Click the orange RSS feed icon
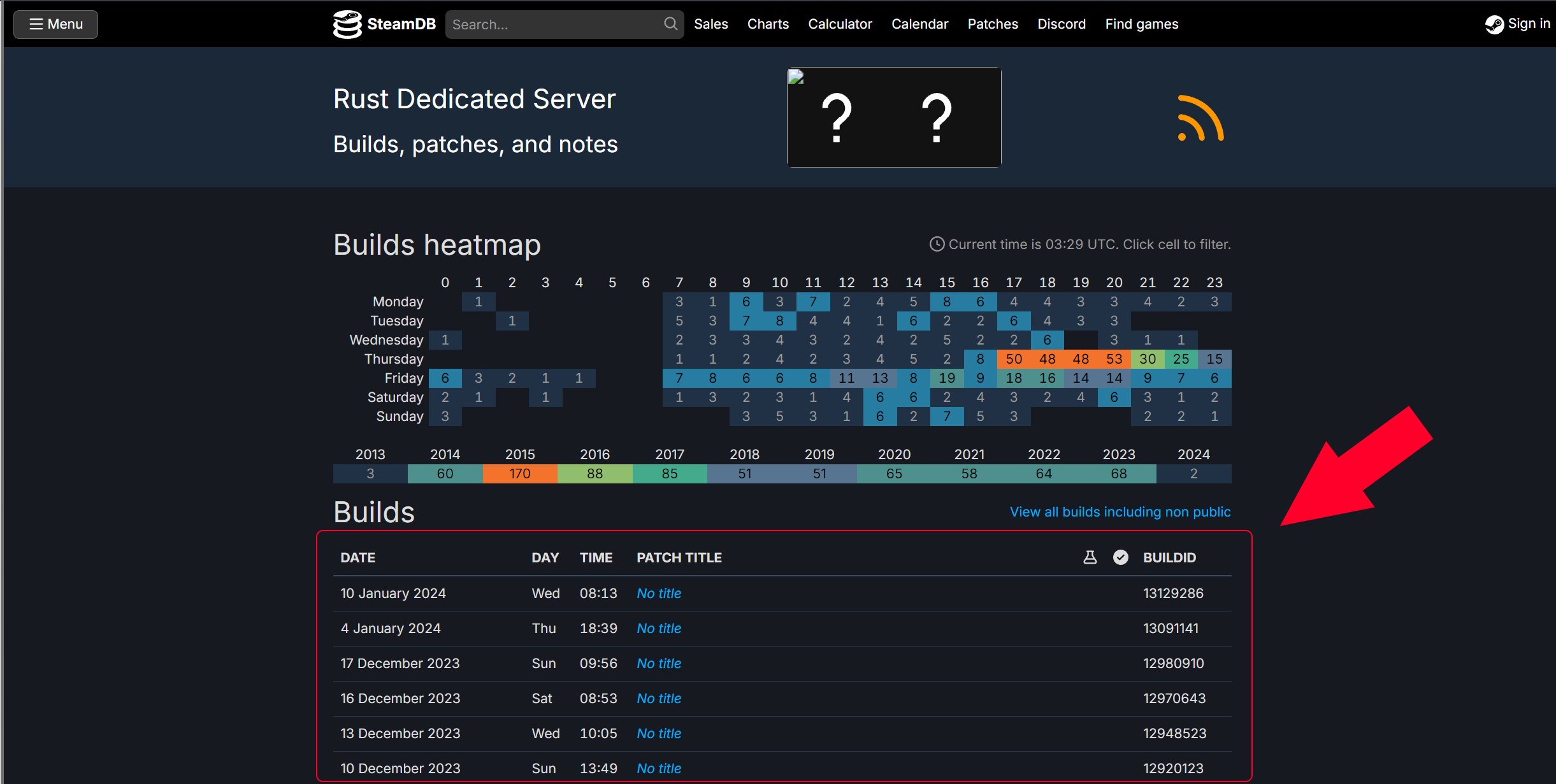Viewport: 1556px width, 784px height. (1200, 118)
